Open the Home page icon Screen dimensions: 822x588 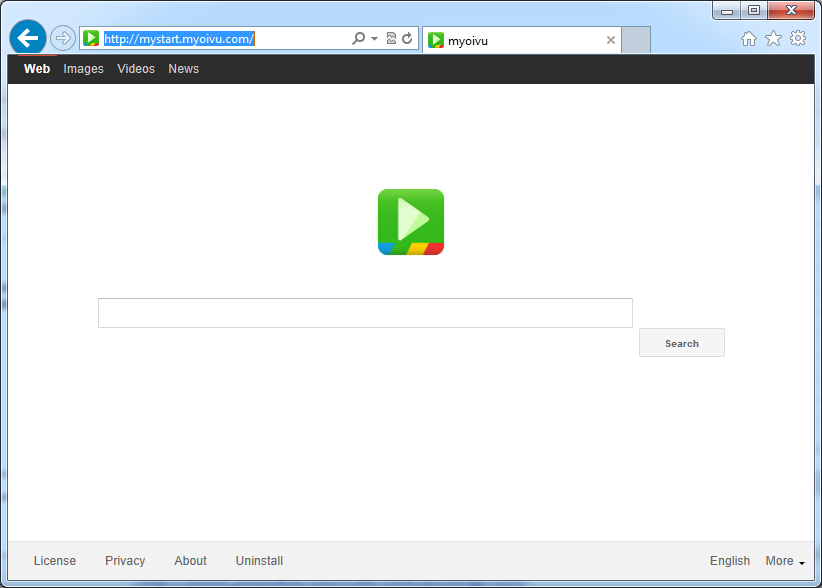tap(749, 39)
